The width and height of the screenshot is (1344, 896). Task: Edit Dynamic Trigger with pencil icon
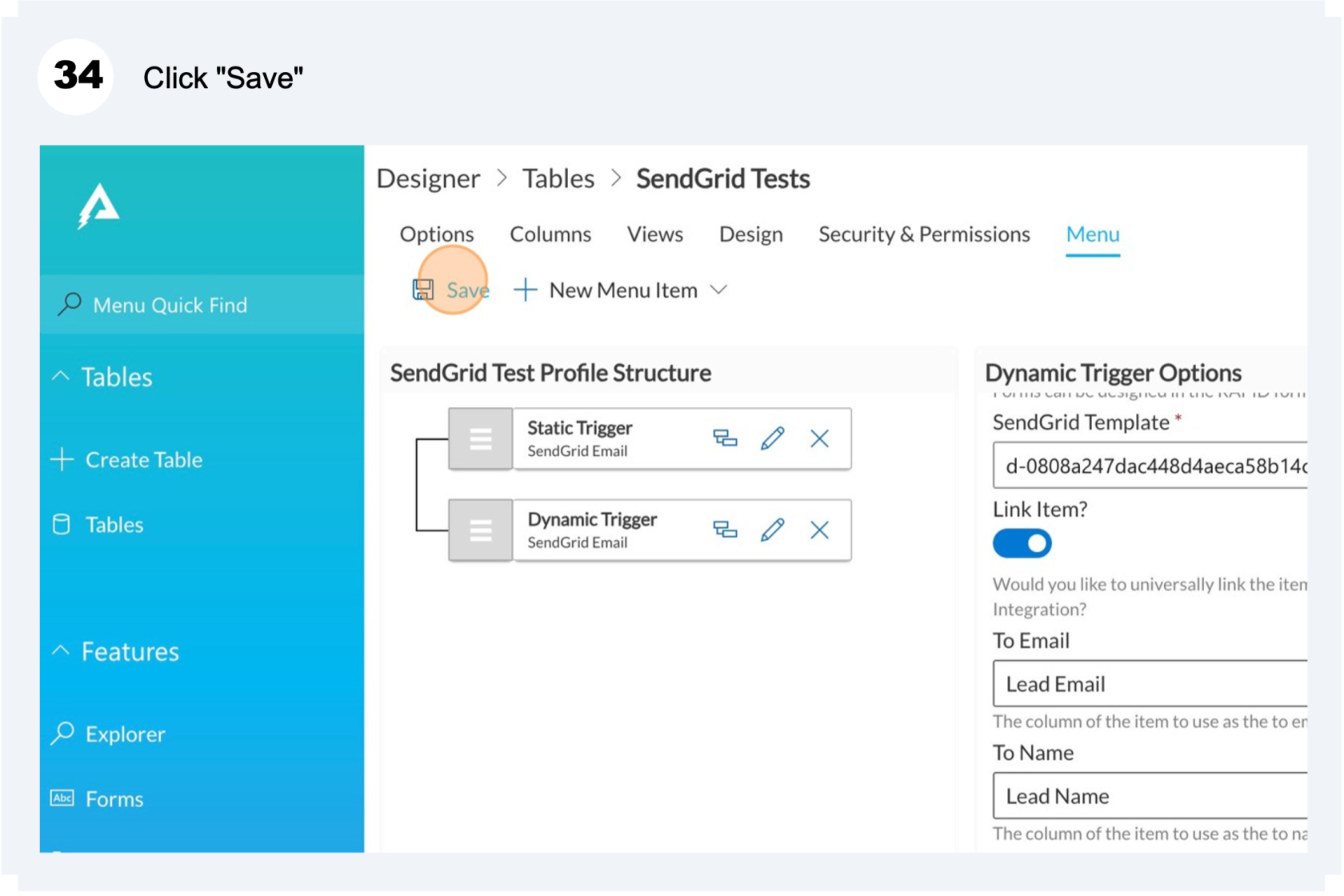point(772,530)
